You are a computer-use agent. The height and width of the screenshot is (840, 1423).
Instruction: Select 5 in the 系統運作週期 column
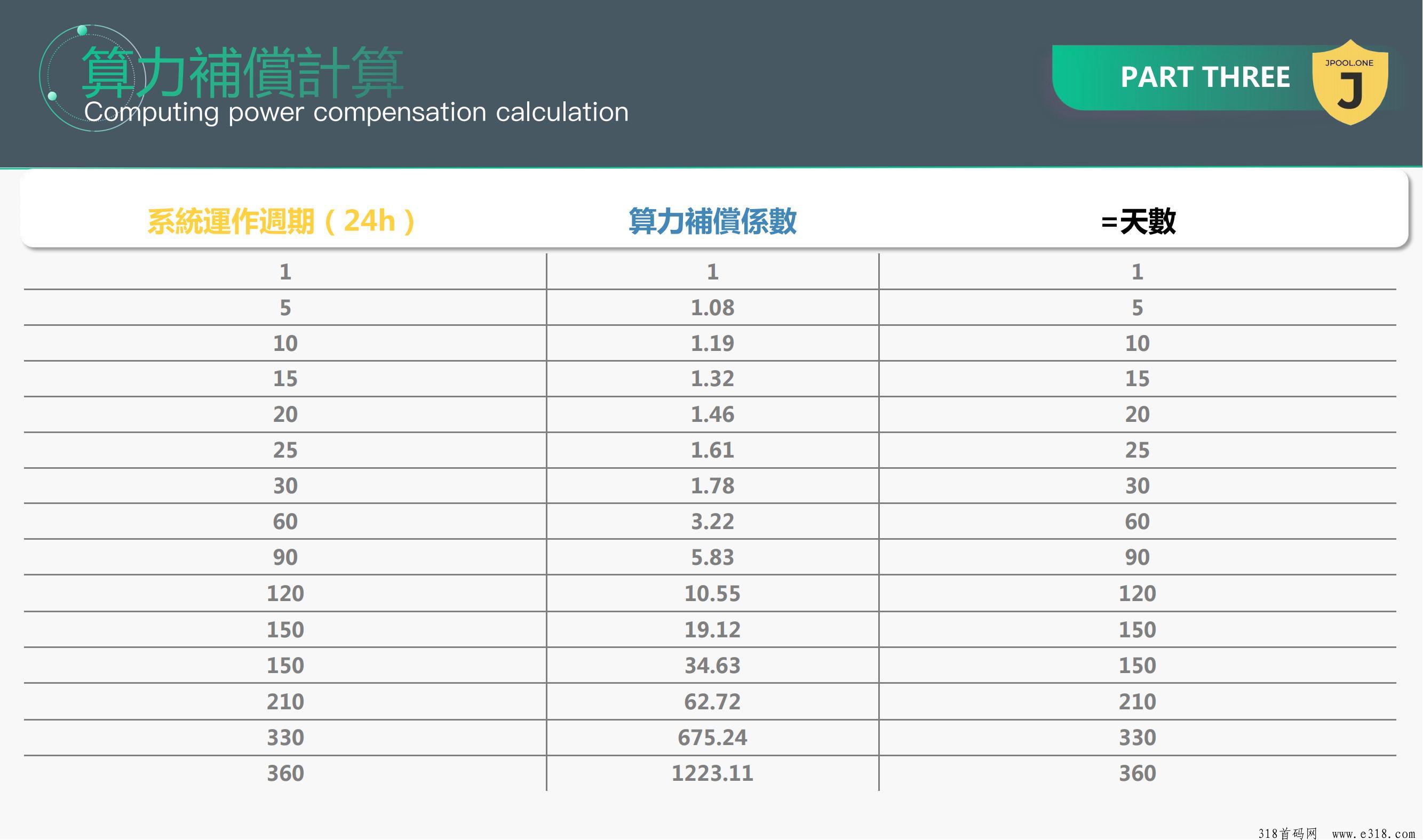pyautogui.click(x=285, y=307)
